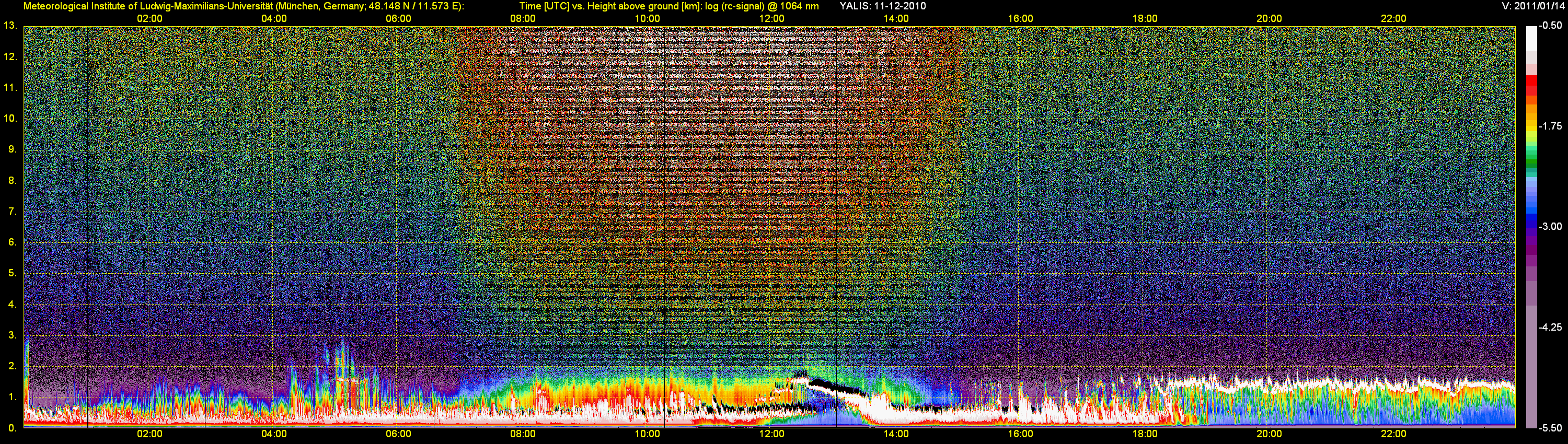This screenshot has height=444, width=1568.
Task: Click the 8. height axis label
Action: 12,180
